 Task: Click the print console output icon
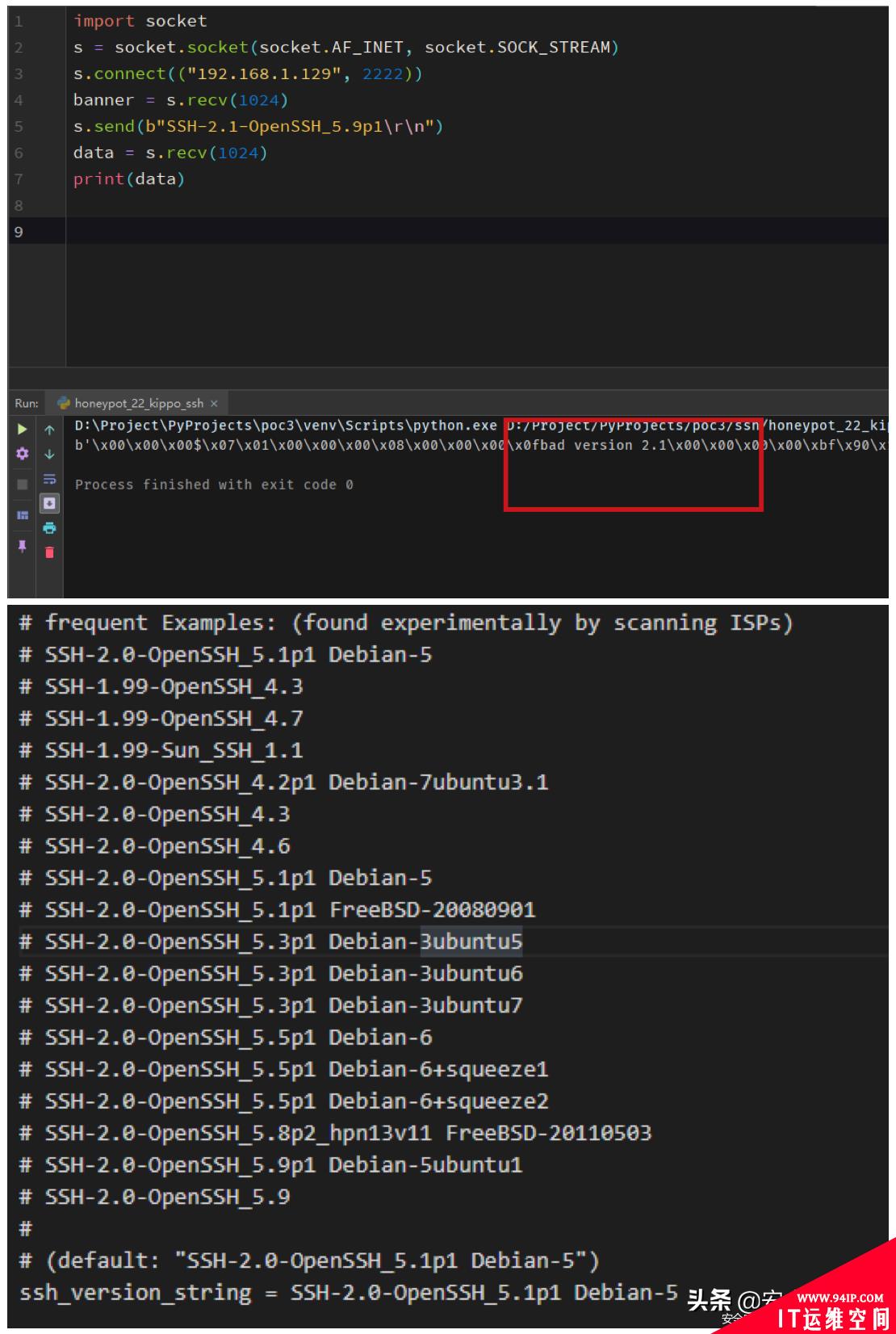pos(49,528)
